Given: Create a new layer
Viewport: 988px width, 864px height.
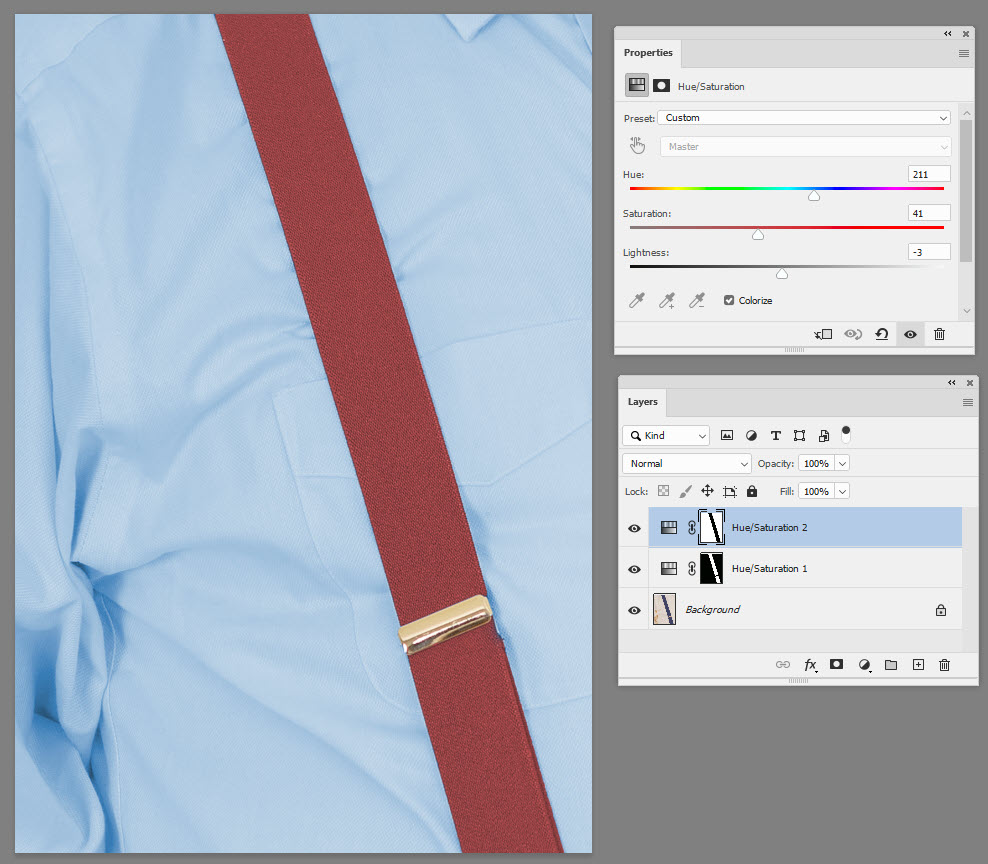Looking at the screenshot, I should tap(918, 664).
